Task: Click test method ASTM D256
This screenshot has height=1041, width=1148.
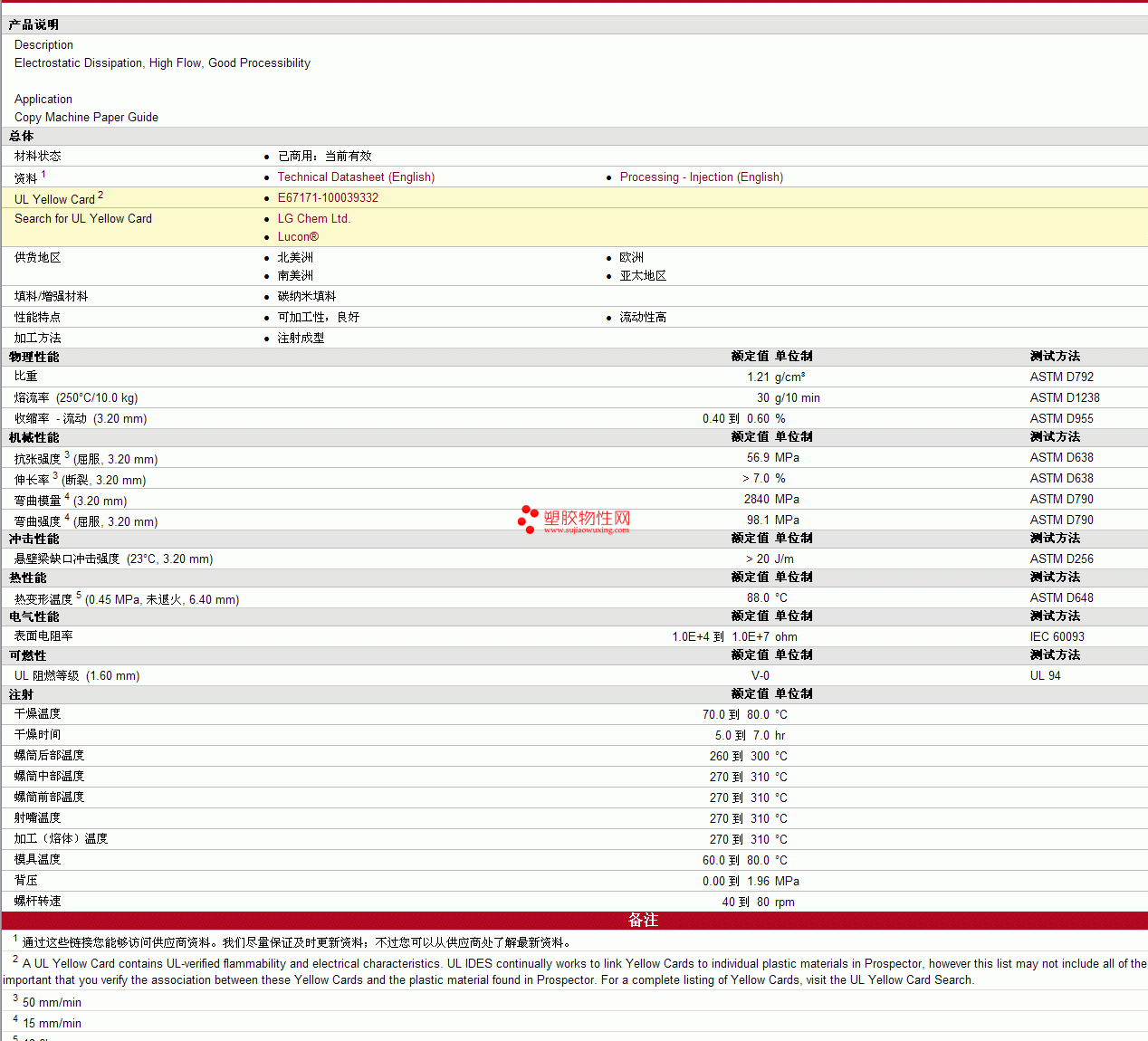Action: (x=1062, y=559)
